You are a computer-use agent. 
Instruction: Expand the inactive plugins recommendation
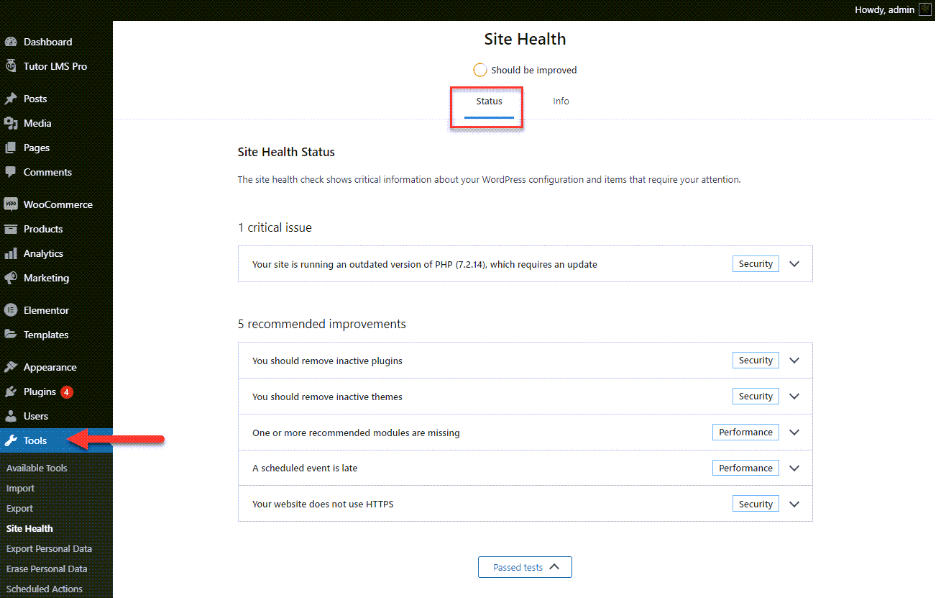(x=794, y=360)
